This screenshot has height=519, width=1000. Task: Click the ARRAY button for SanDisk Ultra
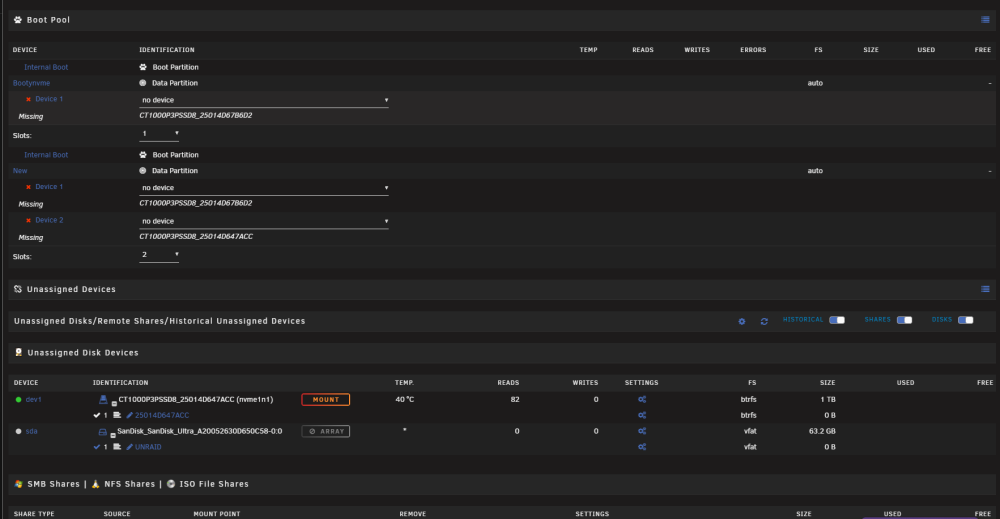tap(326, 432)
